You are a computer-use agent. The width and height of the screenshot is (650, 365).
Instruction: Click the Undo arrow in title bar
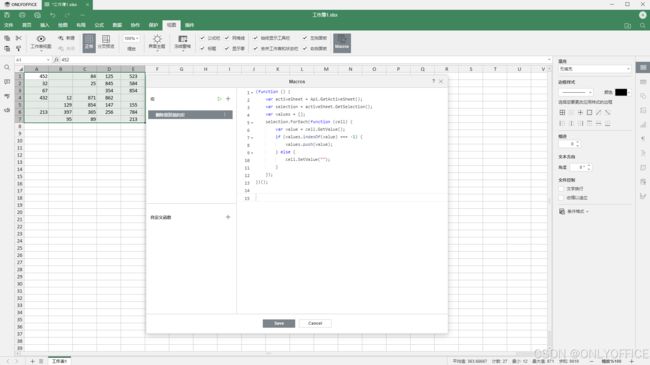pos(53,15)
